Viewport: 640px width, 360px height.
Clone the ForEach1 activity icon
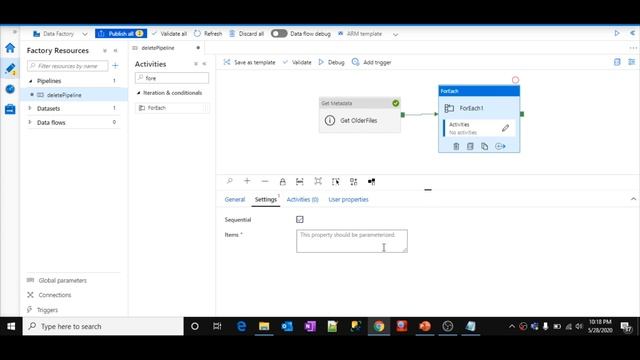484,146
